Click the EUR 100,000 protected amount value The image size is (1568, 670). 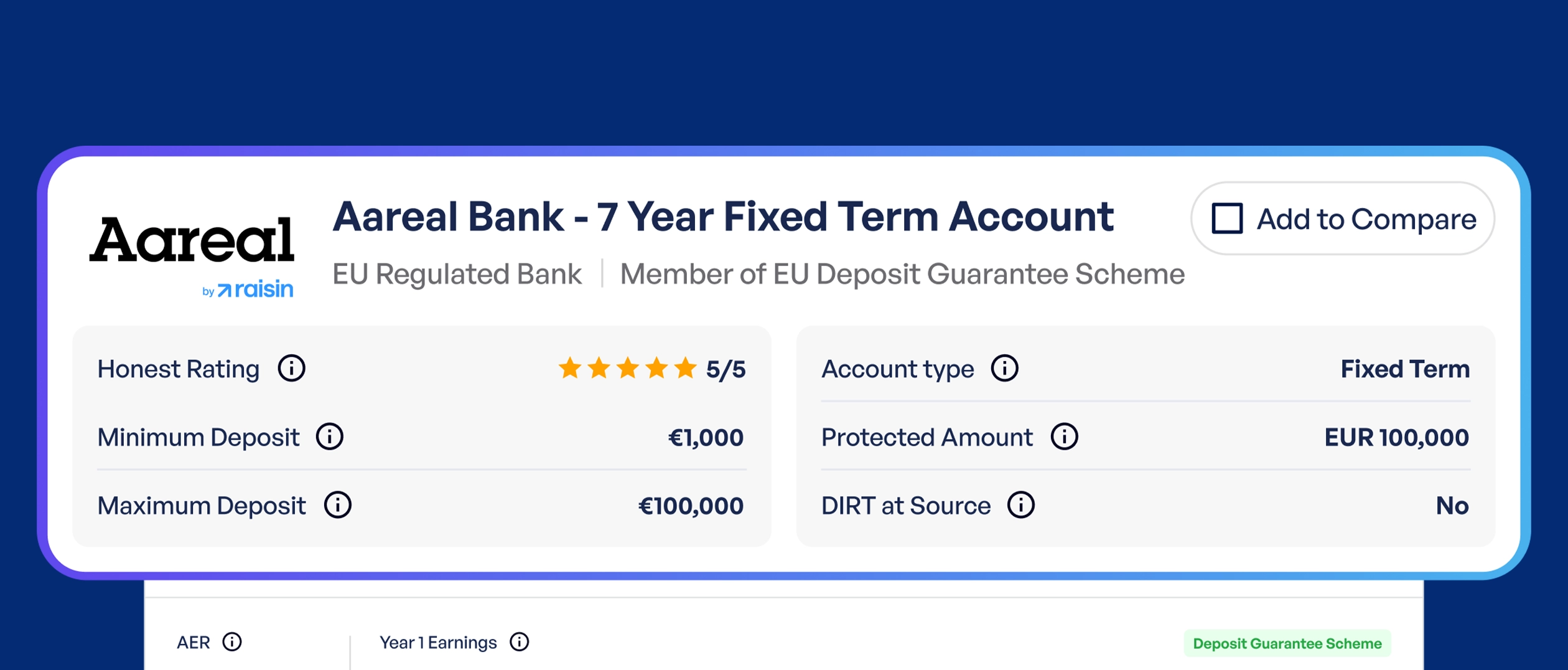(1396, 437)
